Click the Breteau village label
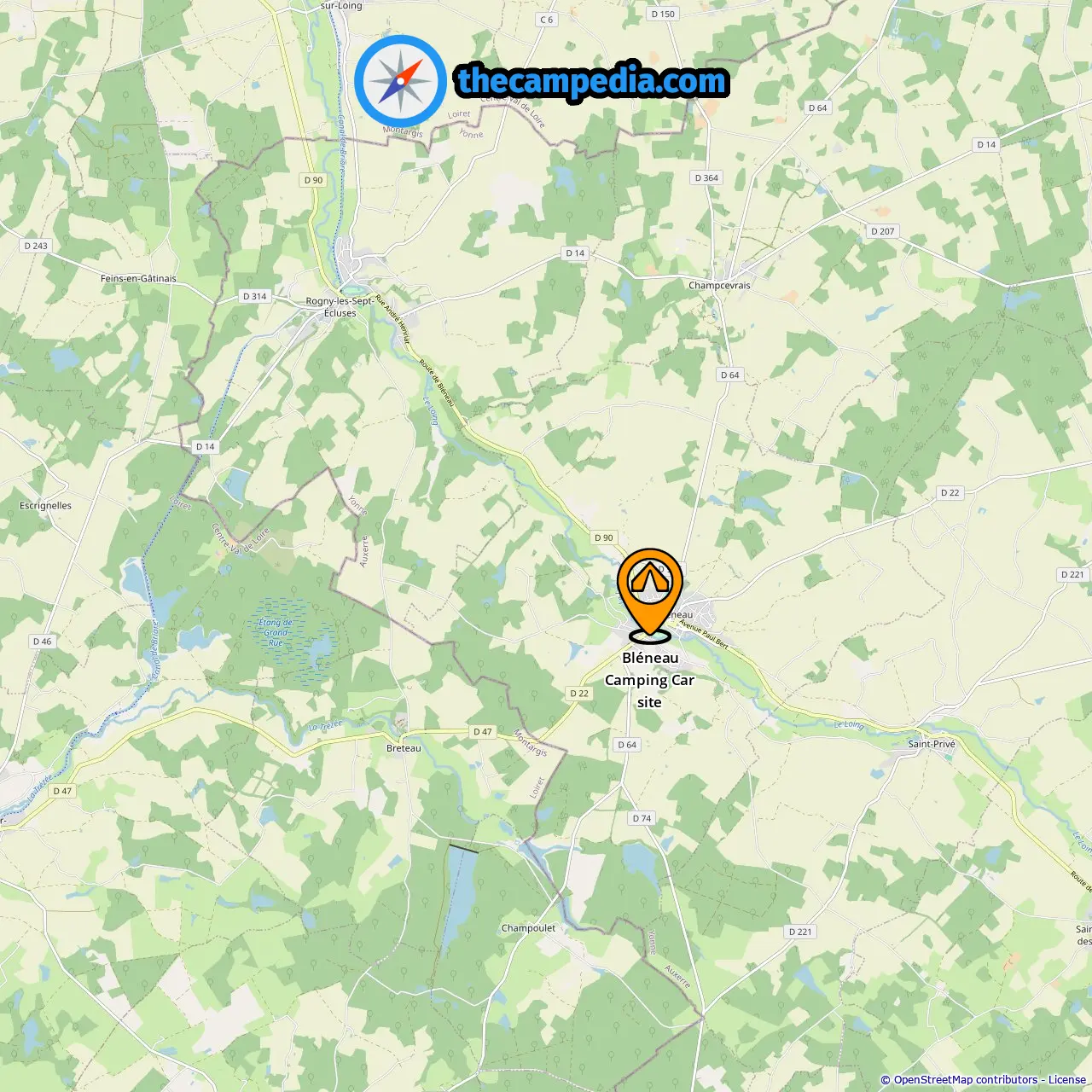 point(404,748)
